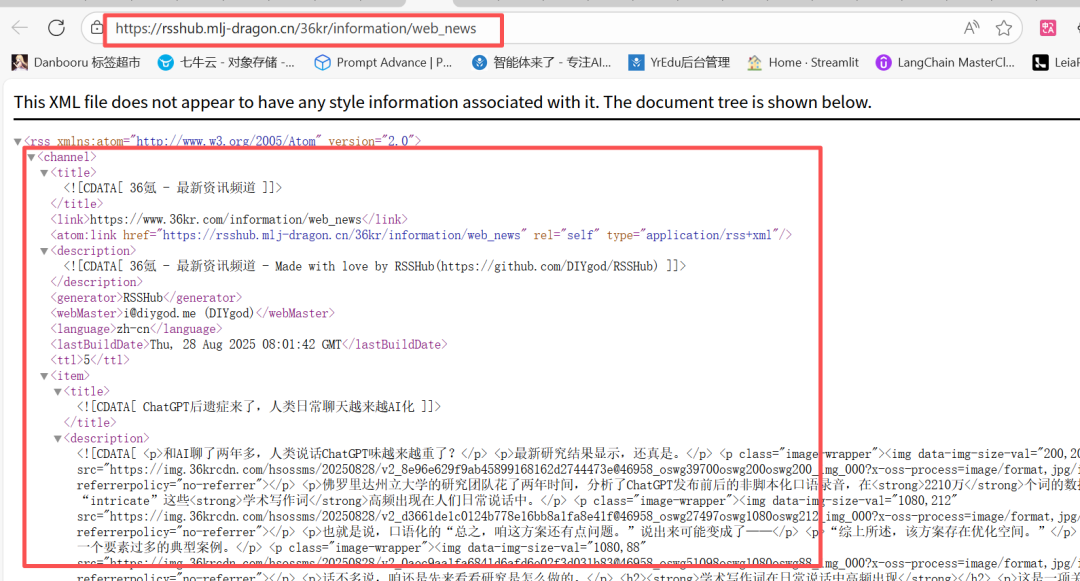Image resolution: width=1080 pixels, height=581 pixels.
Task: Open the Leia bookmark at the bar's end
Action: pyautogui.click(x=1056, y=63)
